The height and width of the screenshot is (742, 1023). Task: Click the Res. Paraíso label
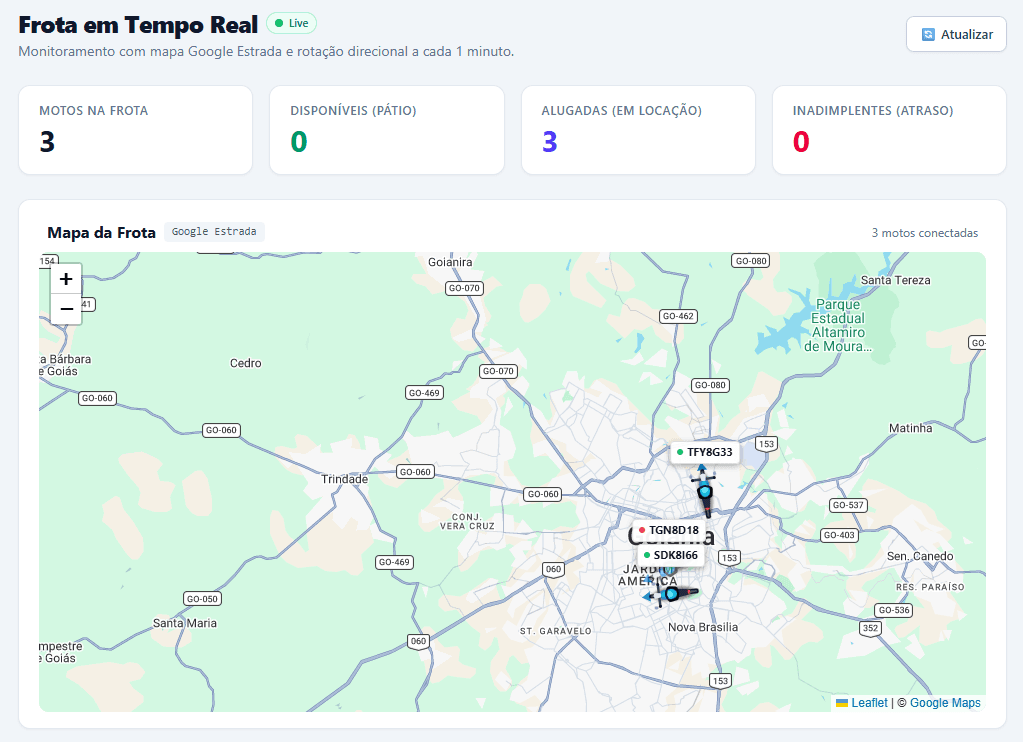point(930,587)
